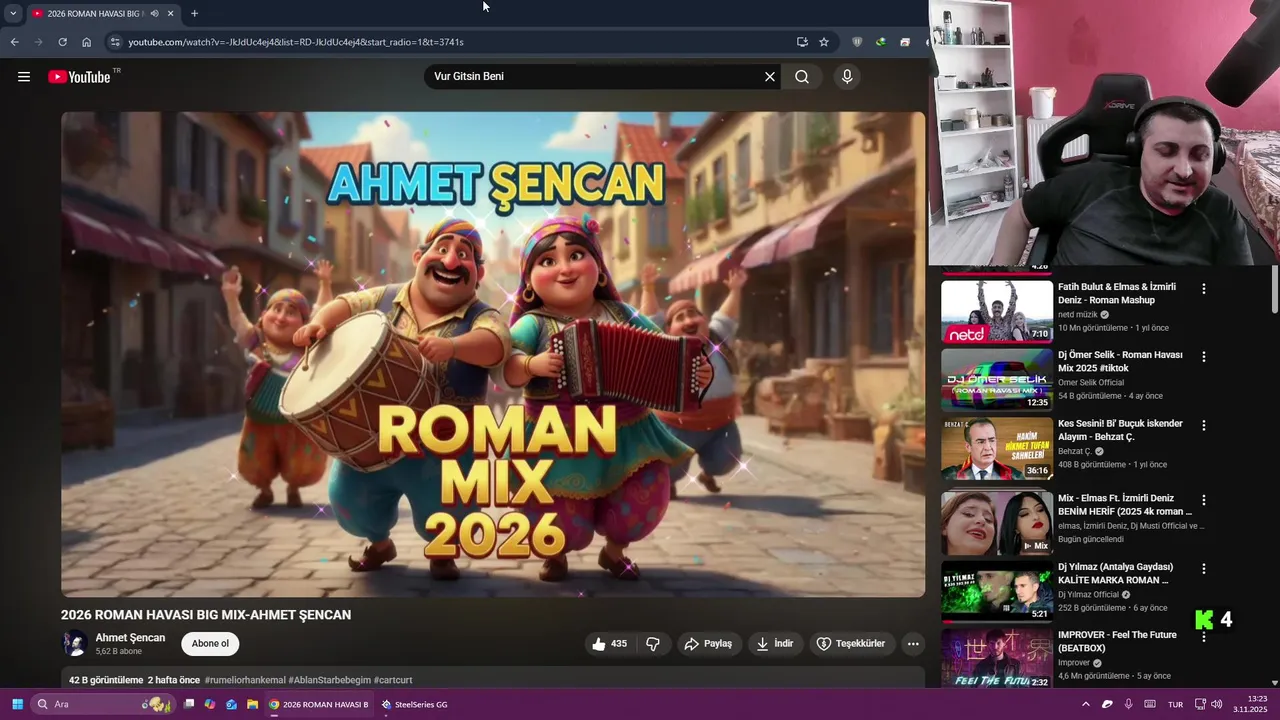Viewport: 1280px width, 720px height.
Task: Open options menu for Dj Ömer Selik video
Action: pyautogui.click(x=1204, y=357)
